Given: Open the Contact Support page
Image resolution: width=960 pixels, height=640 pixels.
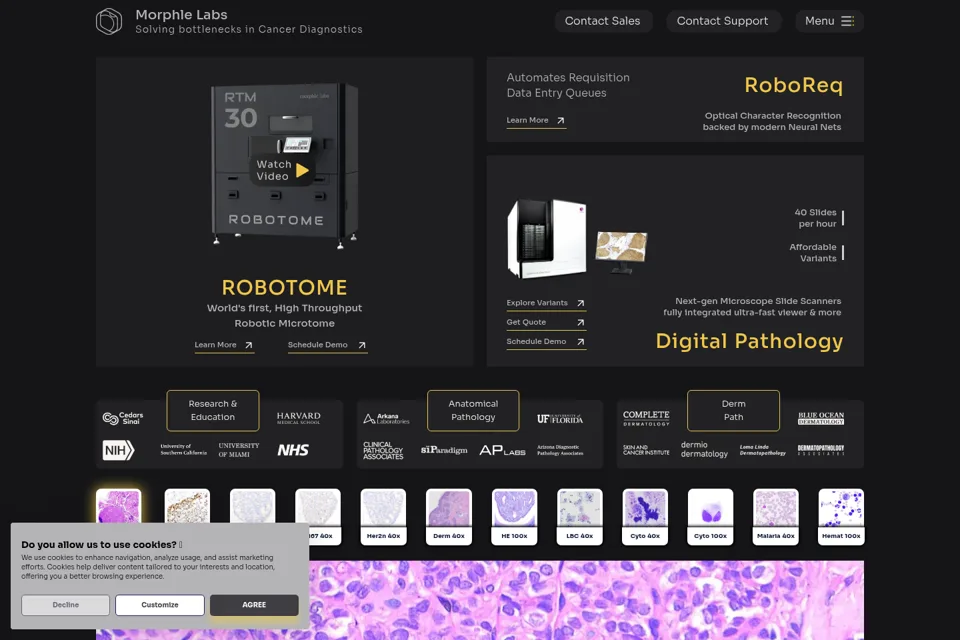Looking at the screenshot, I should tap(722, 21).
